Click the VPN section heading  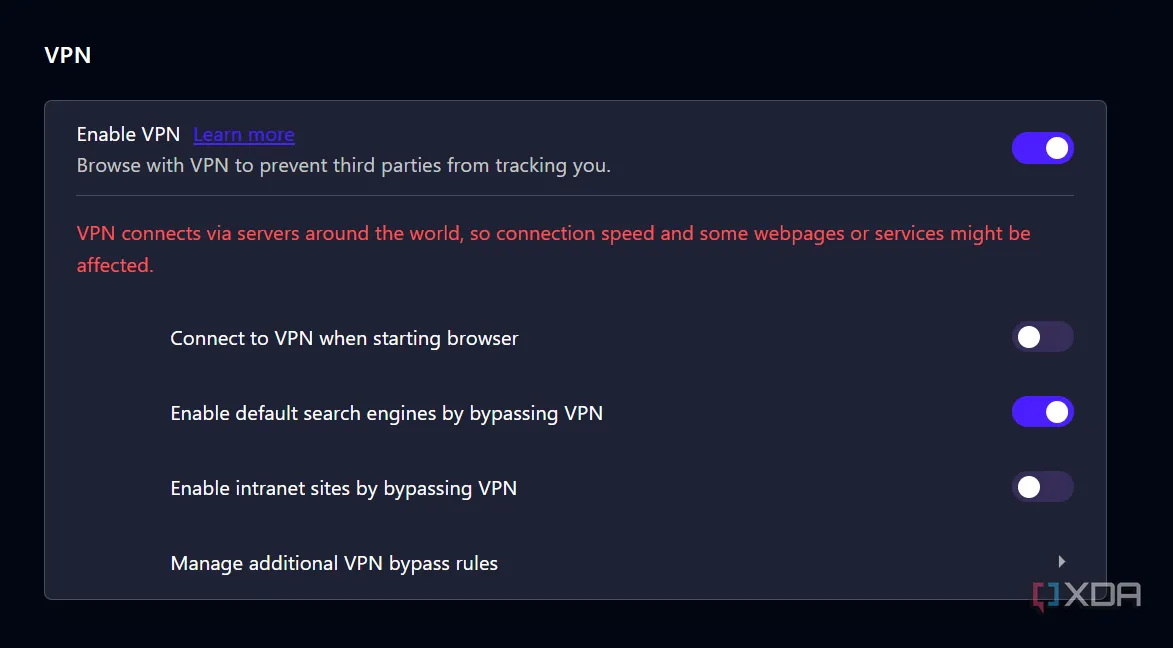click(x=67, y=55)
